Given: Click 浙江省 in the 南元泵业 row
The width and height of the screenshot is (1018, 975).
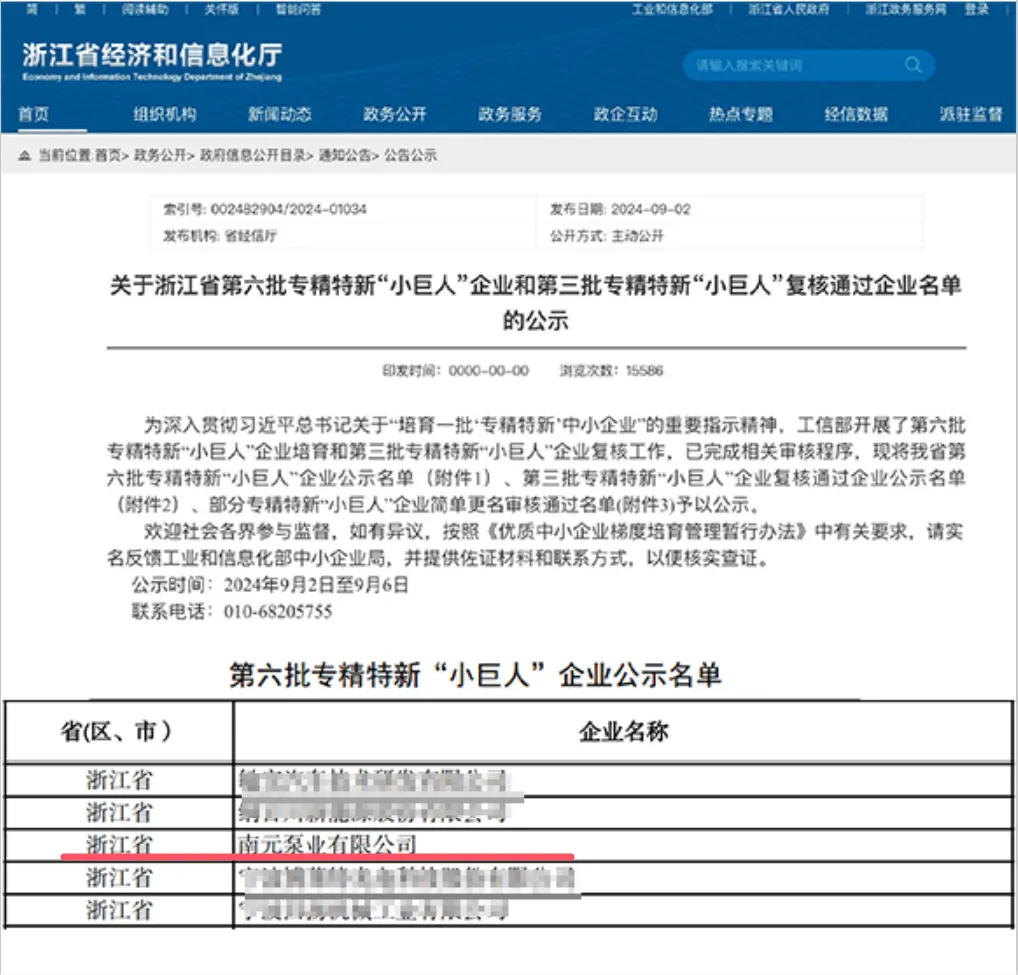Looking at the screenshot, I should click(119, 845).
